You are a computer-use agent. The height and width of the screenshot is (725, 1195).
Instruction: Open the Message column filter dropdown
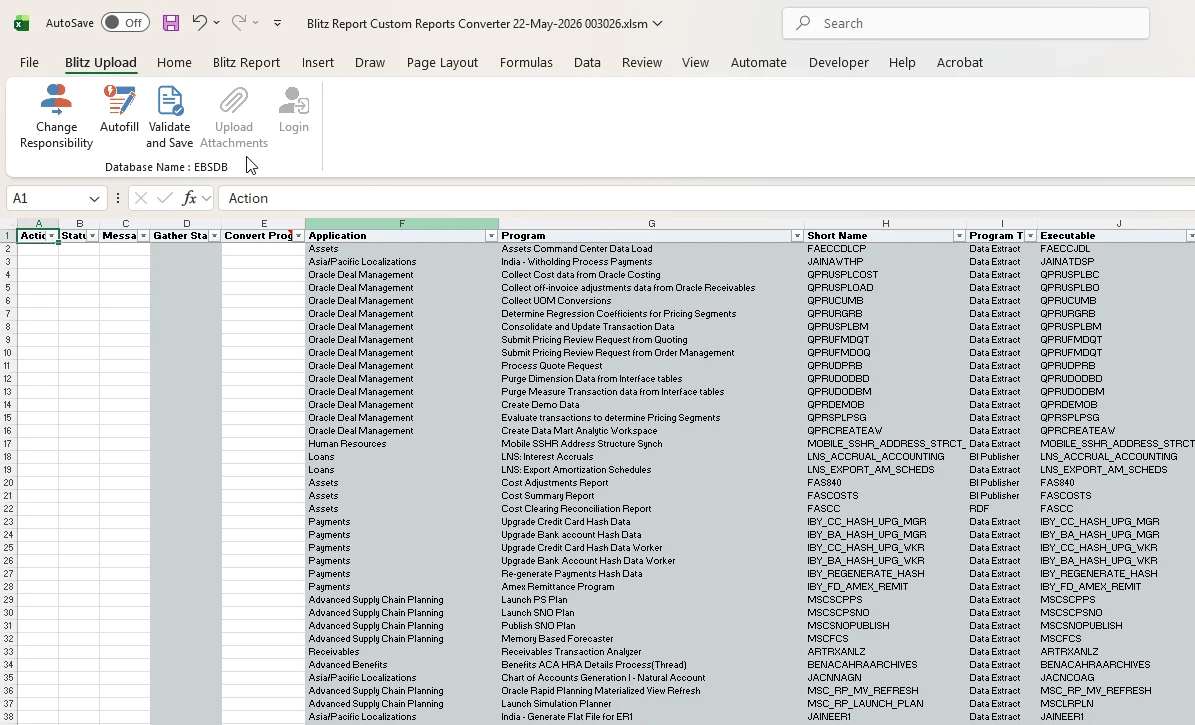coord(143,236)
